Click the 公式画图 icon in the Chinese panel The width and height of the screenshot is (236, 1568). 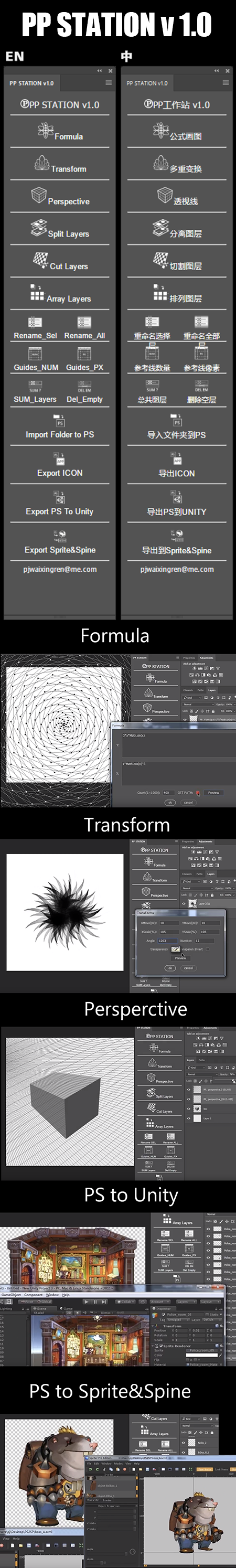[x=160, y=130]
